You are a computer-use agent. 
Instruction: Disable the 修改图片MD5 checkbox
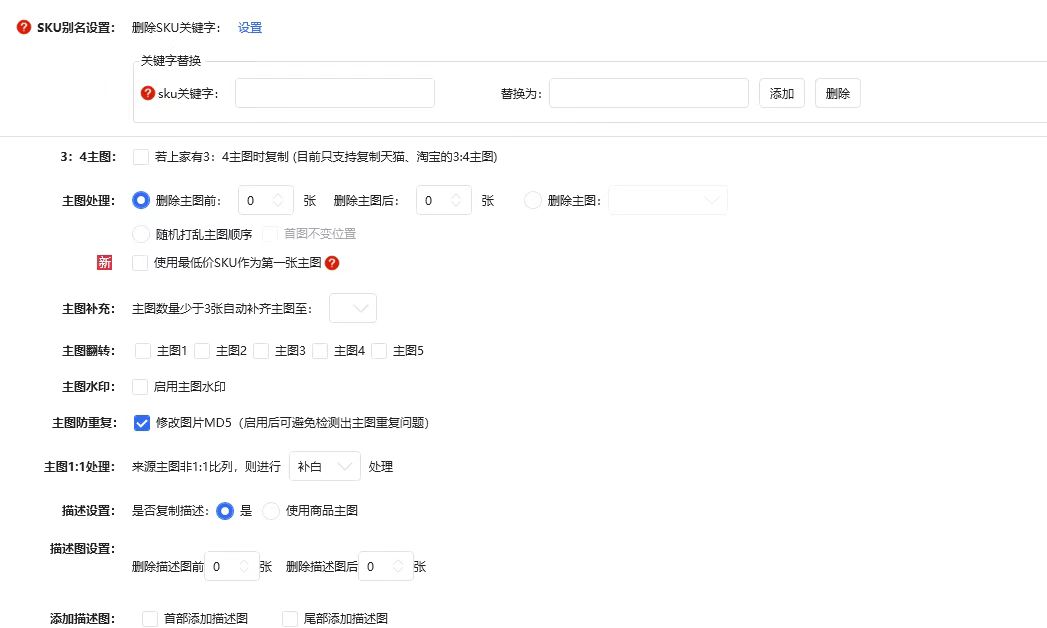(x=141, y=423)
